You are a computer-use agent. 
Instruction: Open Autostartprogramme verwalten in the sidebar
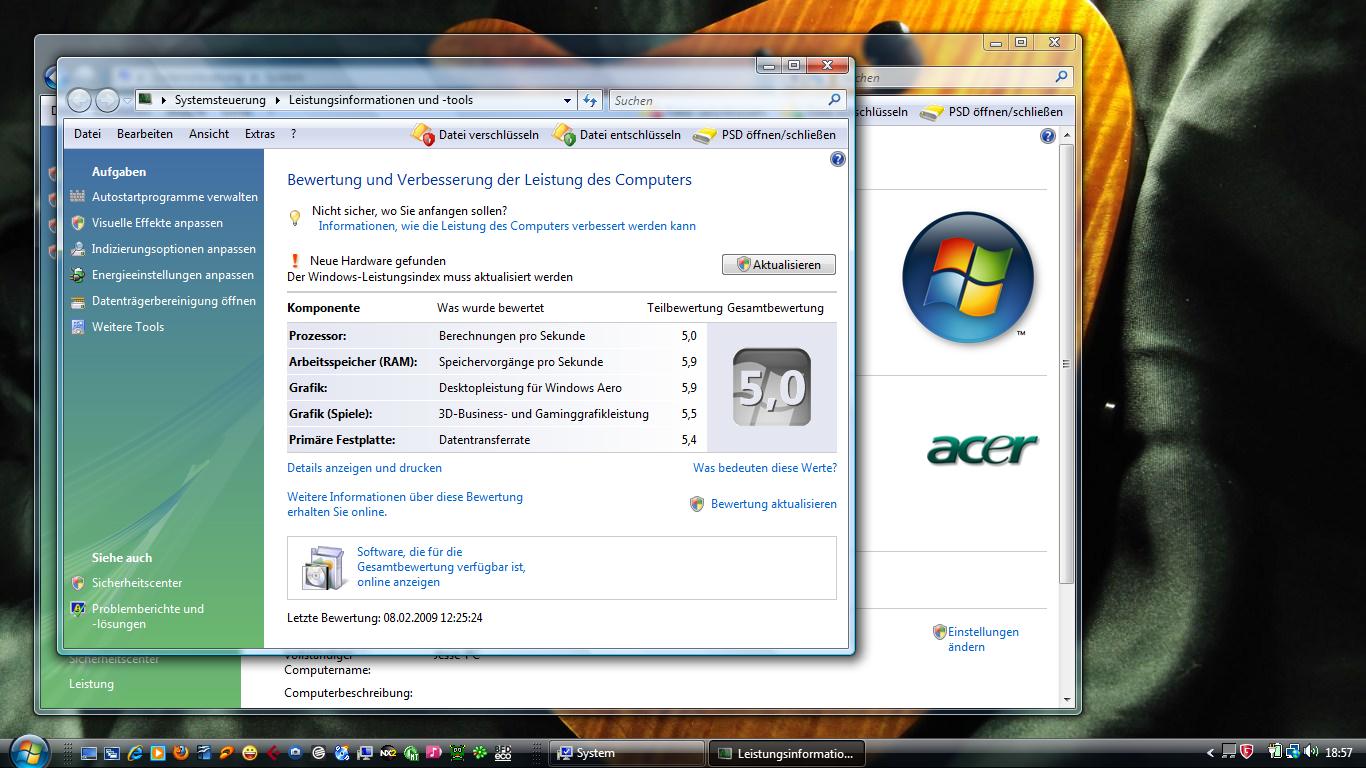pyautogui.click(x=174, y=197)
